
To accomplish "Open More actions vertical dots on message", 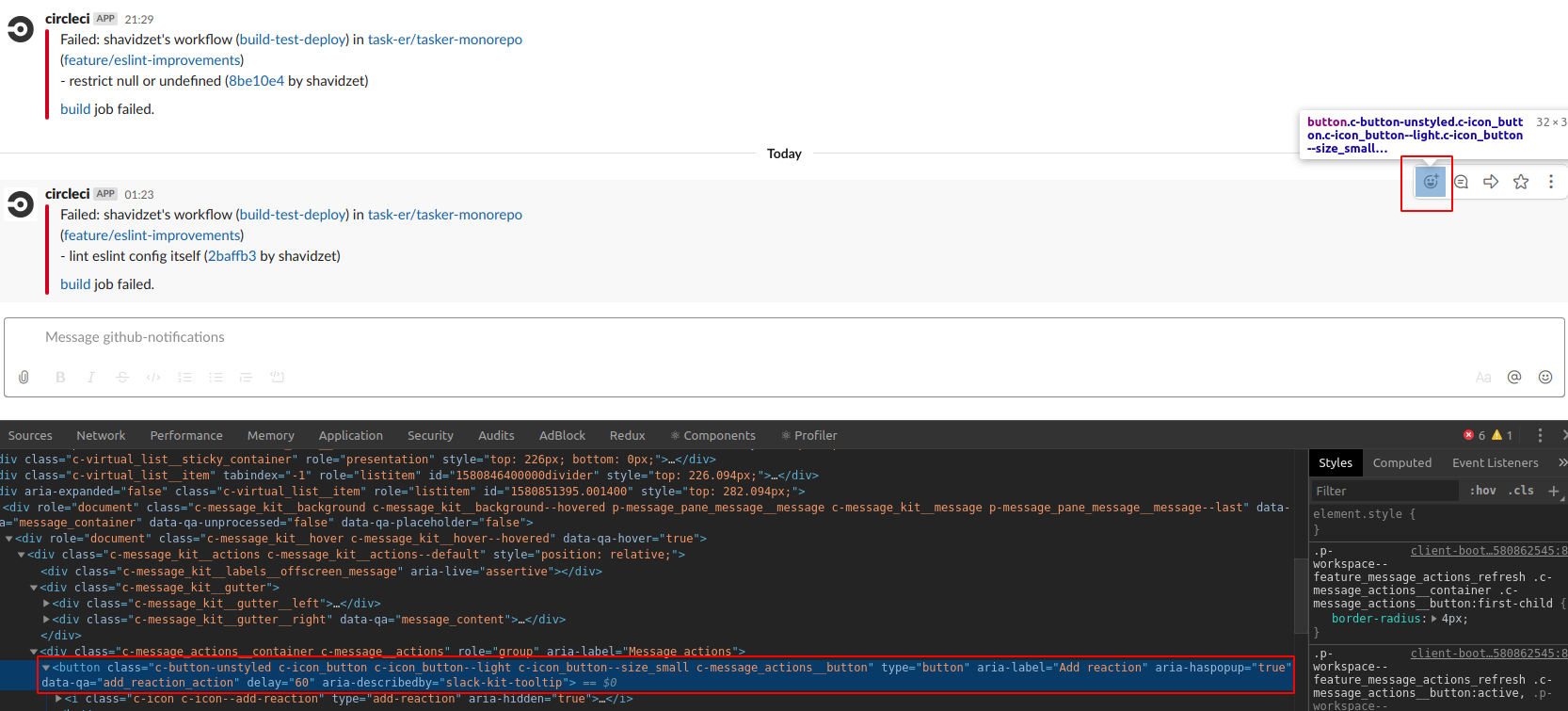I will point(1551,182).
